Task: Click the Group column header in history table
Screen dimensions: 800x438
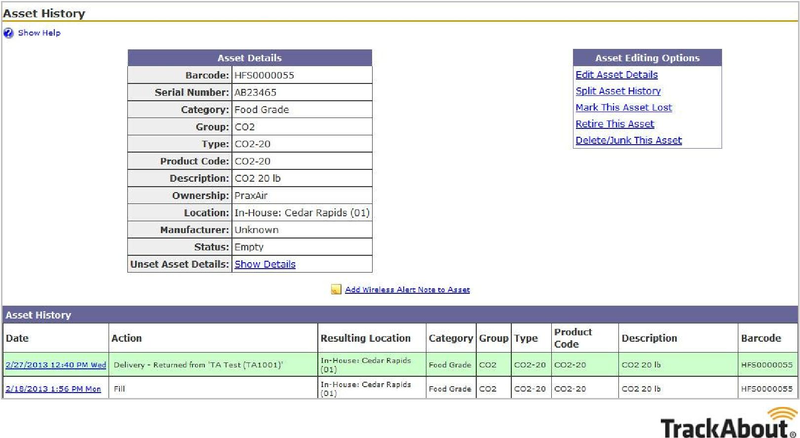Action: 493,338
